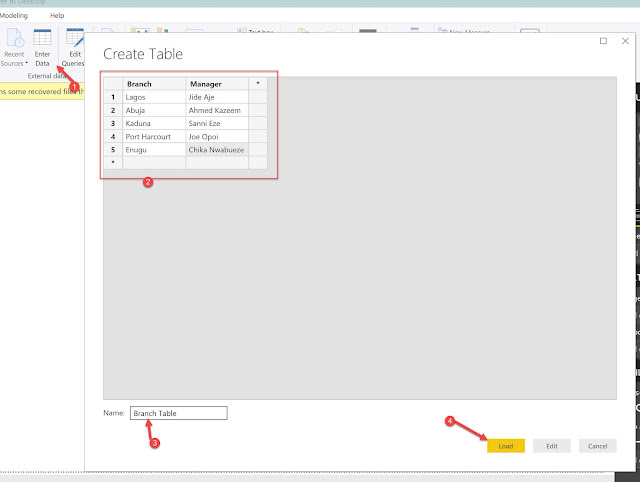This screenshot has height=482, width=640.
Task: Select the cell containing Enugu
Action: click(154, 149)
